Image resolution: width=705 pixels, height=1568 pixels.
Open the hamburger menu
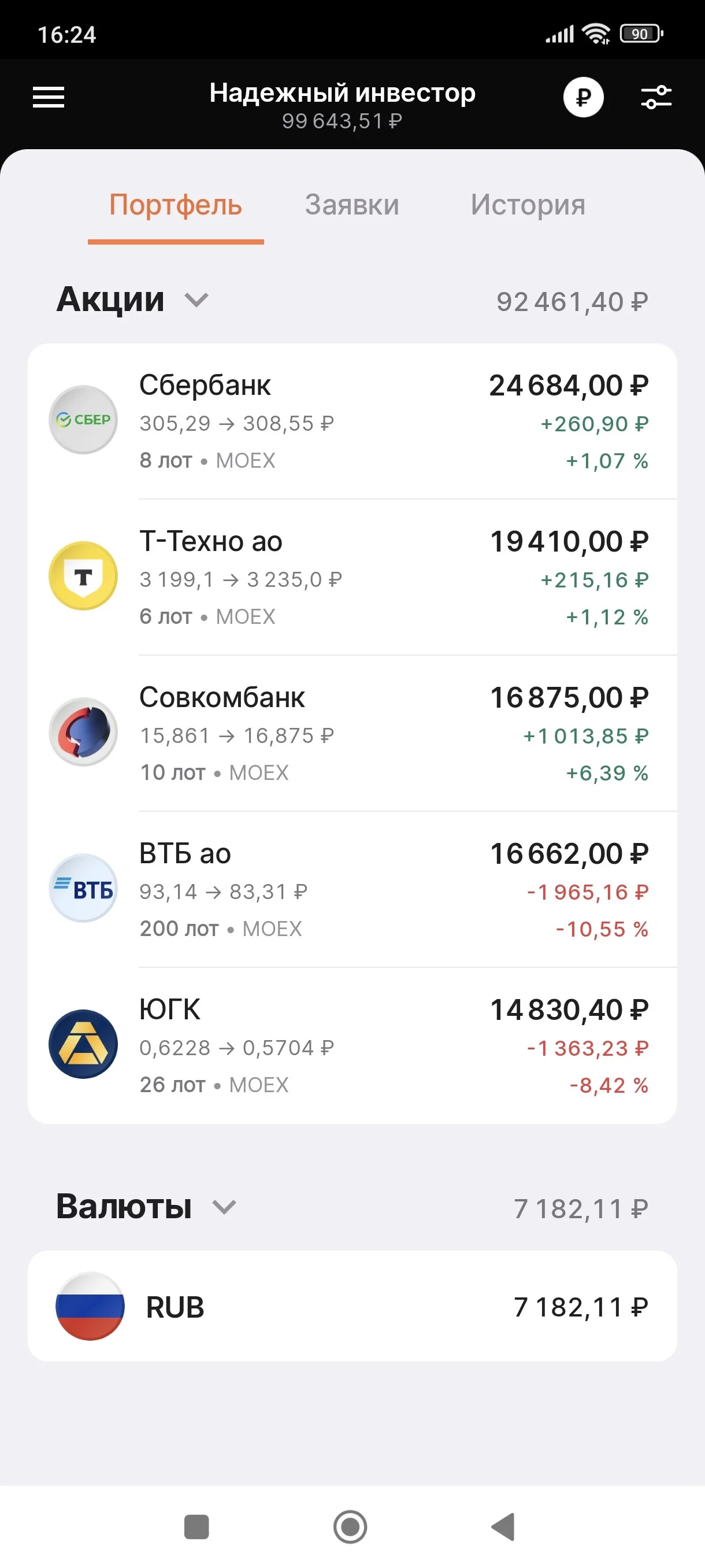coord(48,97)
